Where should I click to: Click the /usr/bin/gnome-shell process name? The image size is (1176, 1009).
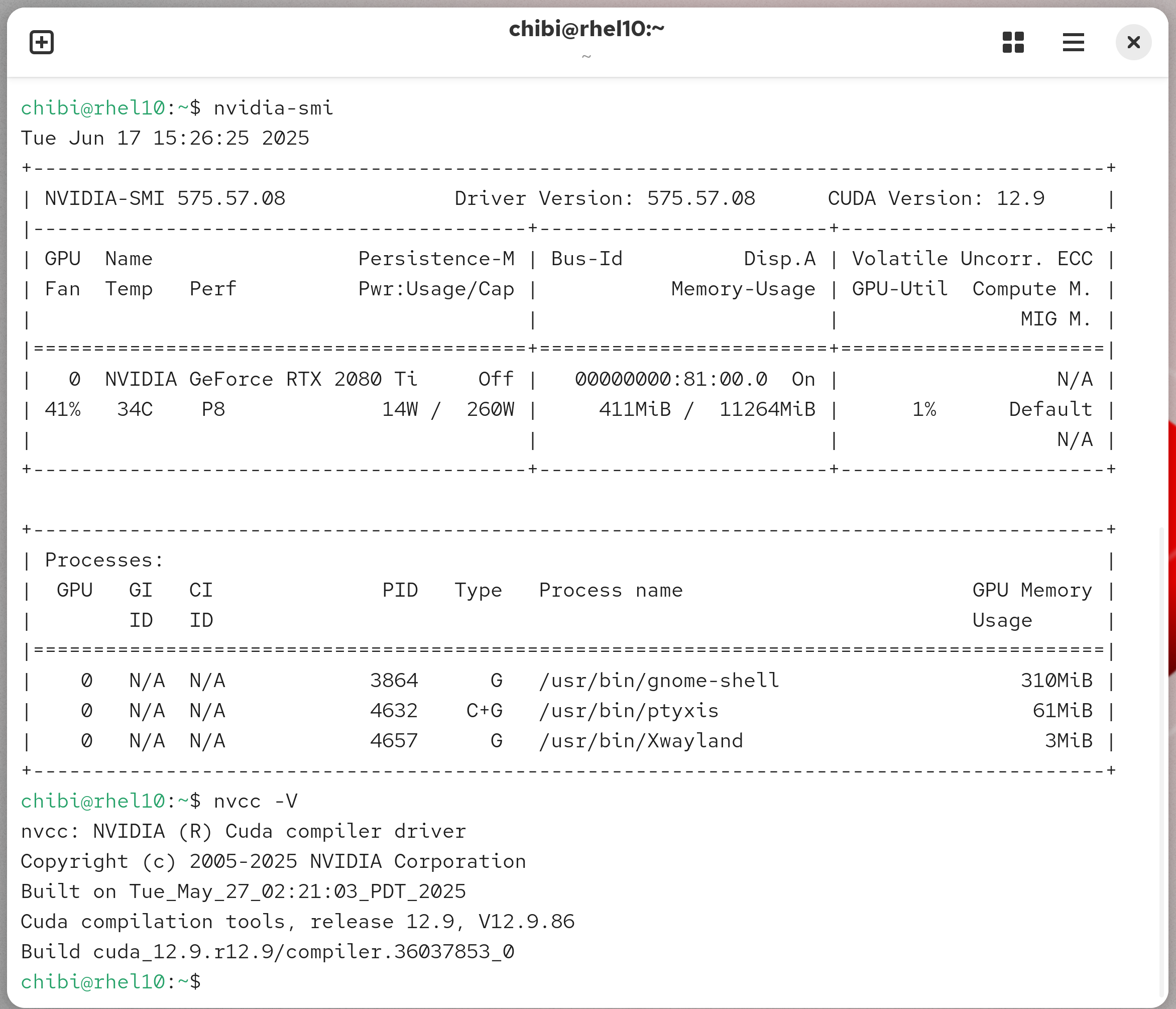(x=658, y=680)
